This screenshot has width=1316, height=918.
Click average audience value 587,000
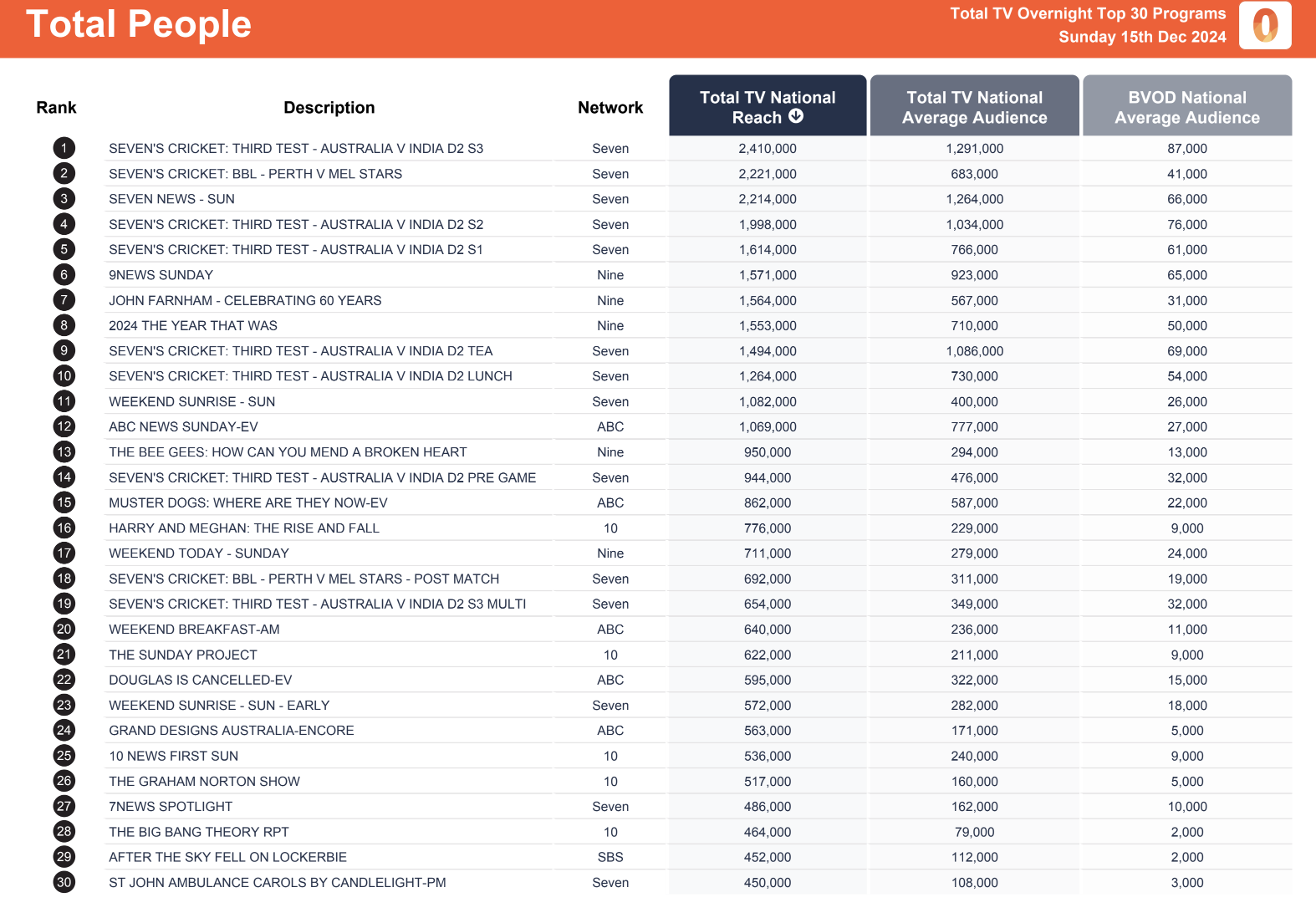tap(975, 502)
